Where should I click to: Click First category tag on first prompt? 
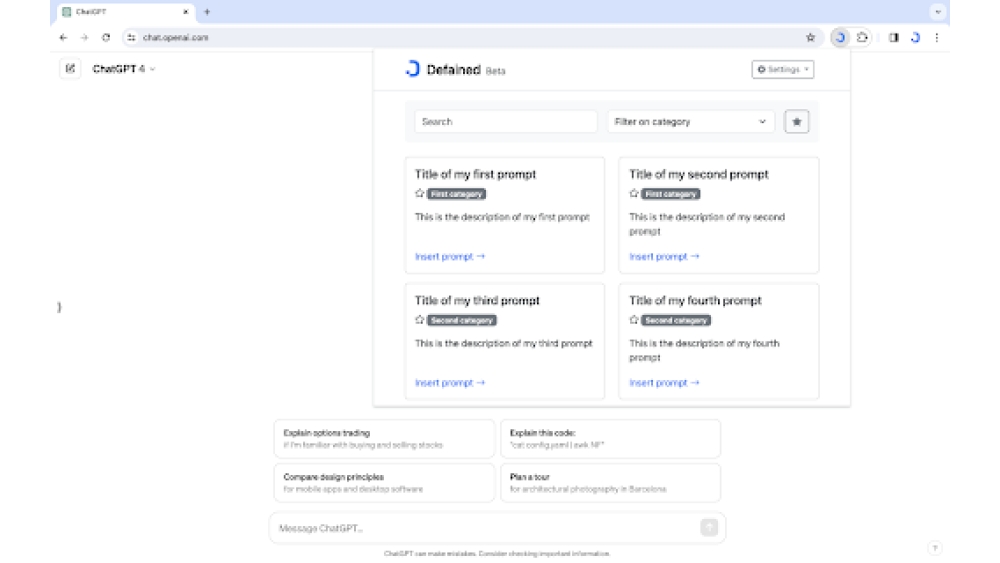(456, 194)
